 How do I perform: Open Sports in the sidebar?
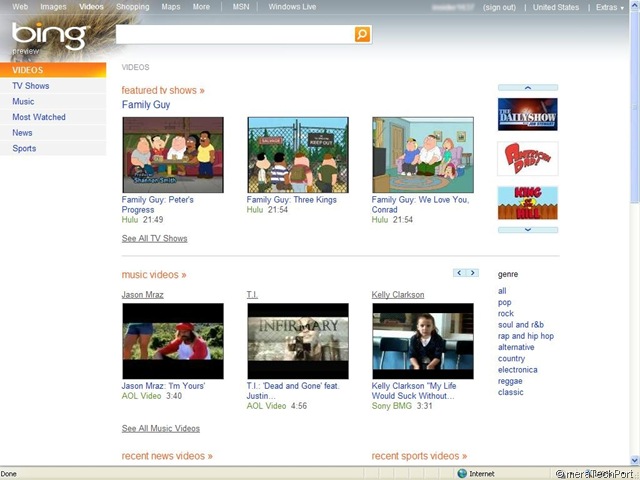53,148
